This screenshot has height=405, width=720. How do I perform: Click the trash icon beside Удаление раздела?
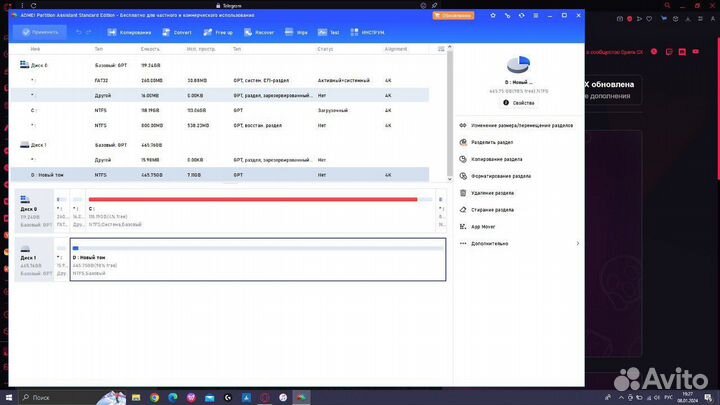coord(463,193)
